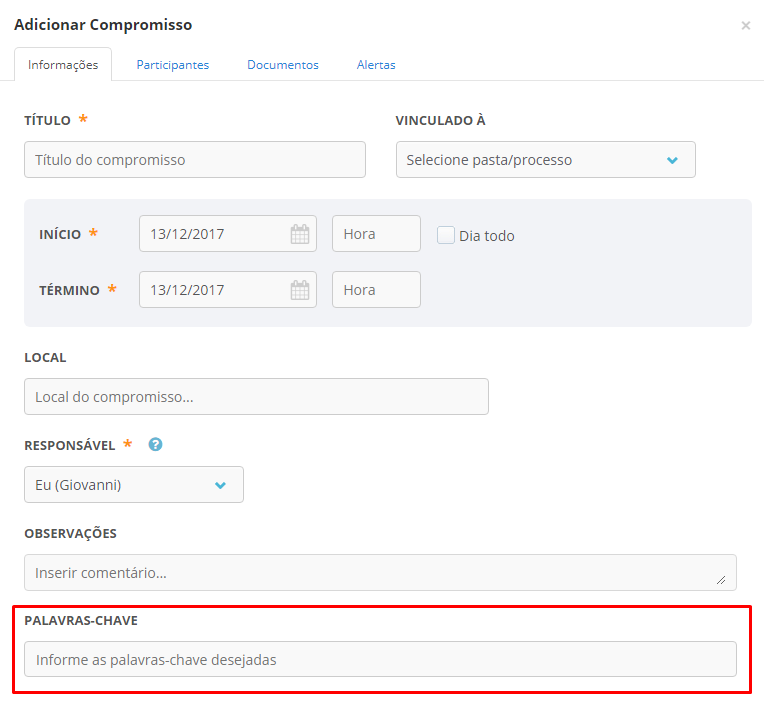
Task: Click the Responsável help question icon
Action: point(155,444)
